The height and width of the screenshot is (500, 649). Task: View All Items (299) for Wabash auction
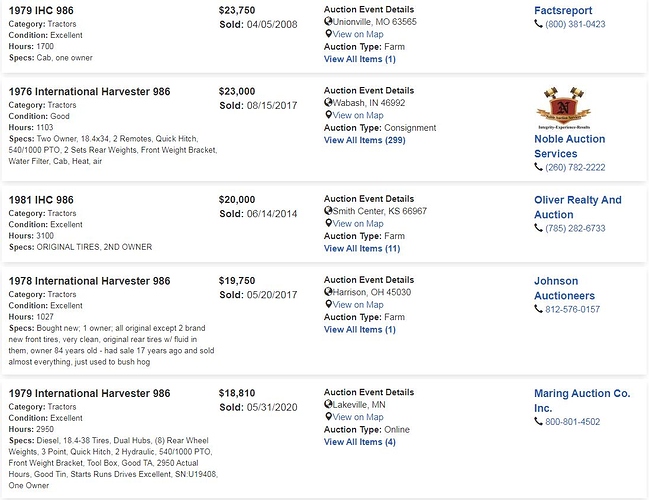[x=365, y=140]
